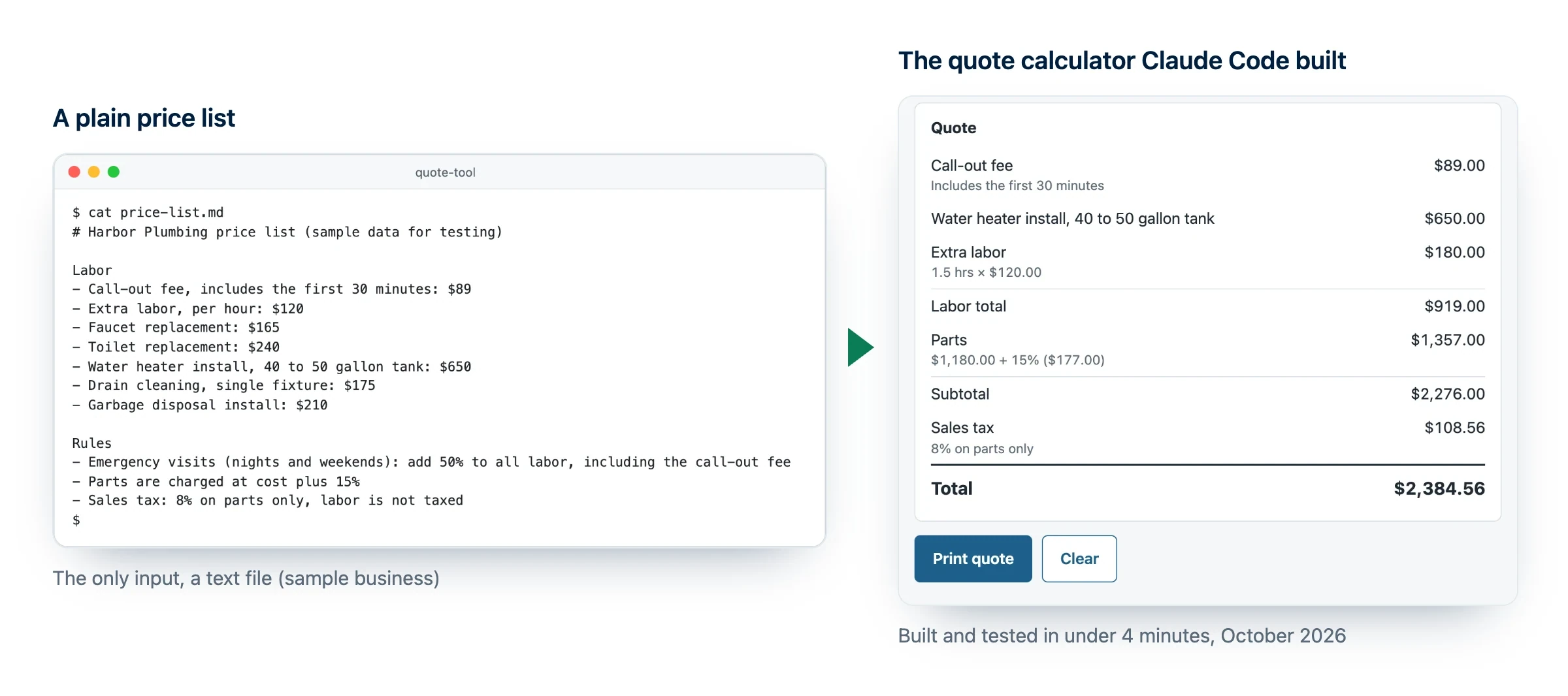1568x696 pixels.
Task: Click the yellow minimize dot in quote-tool window
Action: 94,172
